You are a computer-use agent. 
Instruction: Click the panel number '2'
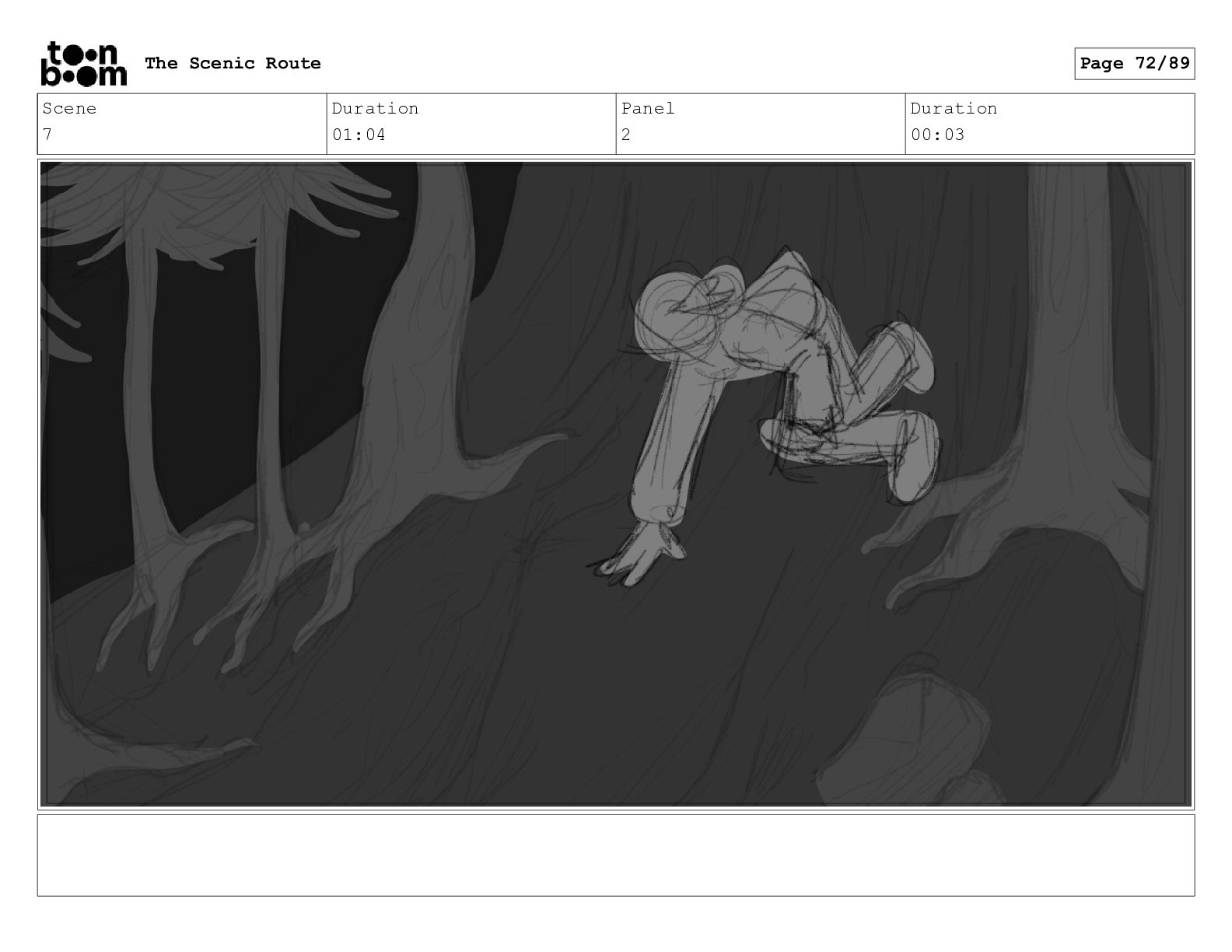(626, 135)
